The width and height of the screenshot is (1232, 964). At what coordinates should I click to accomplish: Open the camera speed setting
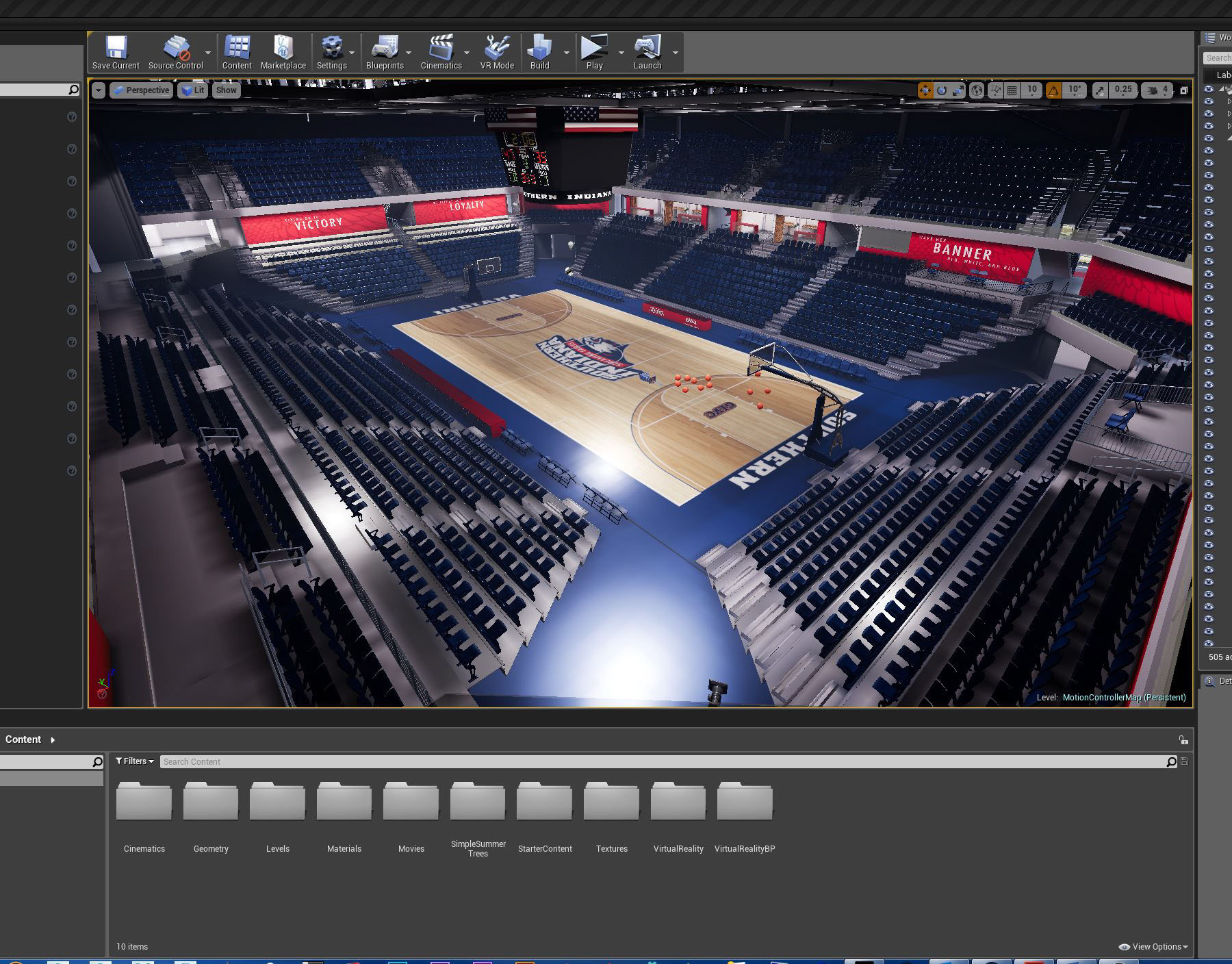pos(1157,90)
